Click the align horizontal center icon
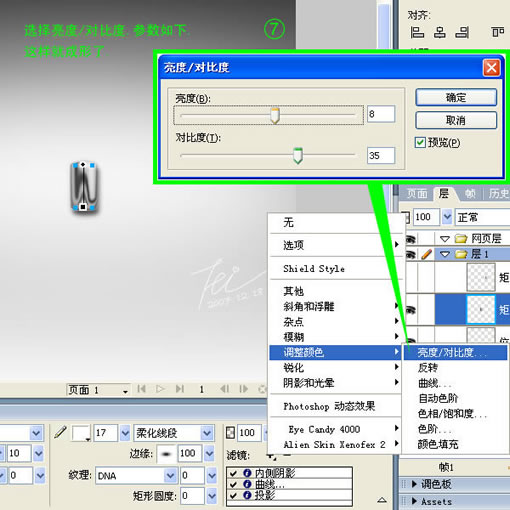510x510 pixels. (440, 32)
